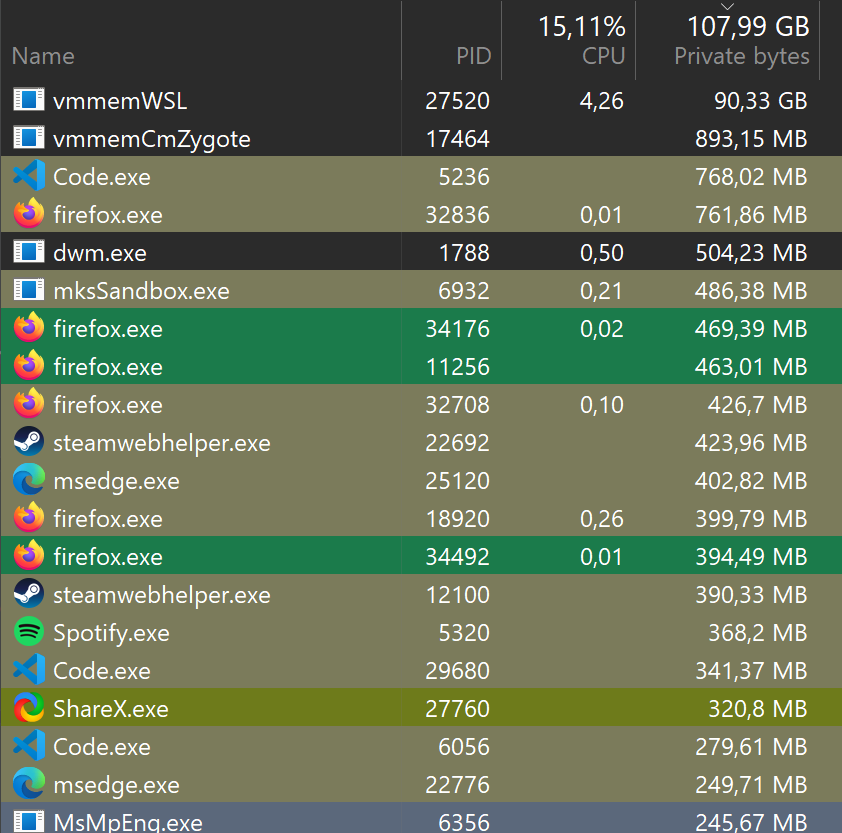This screenshot has height=833, width=842.
Task: Click CPU value 4,26 for vmmemWSL
Action: (x=601, y=101)
